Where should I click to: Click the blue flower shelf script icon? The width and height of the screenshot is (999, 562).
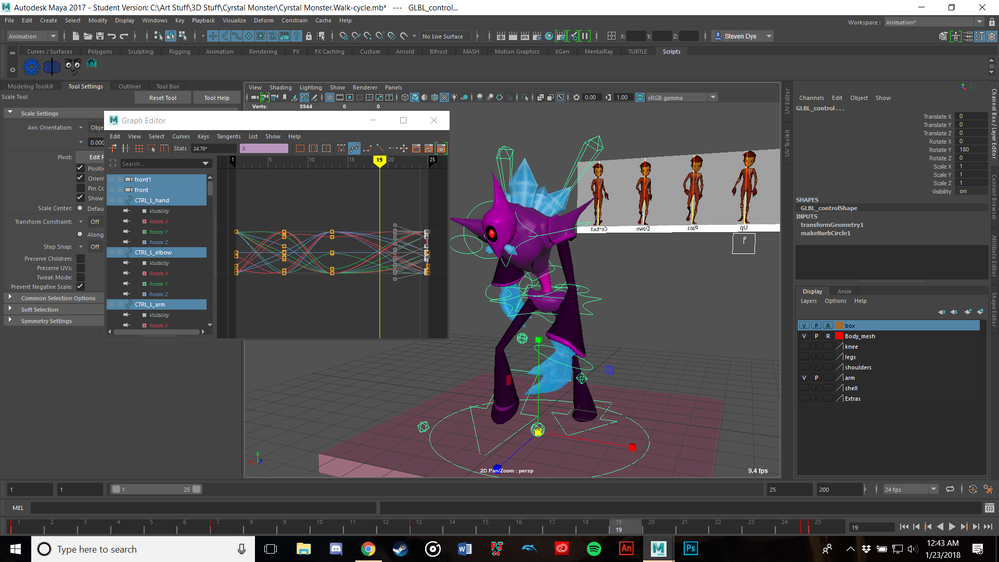[x=31, y=66]
